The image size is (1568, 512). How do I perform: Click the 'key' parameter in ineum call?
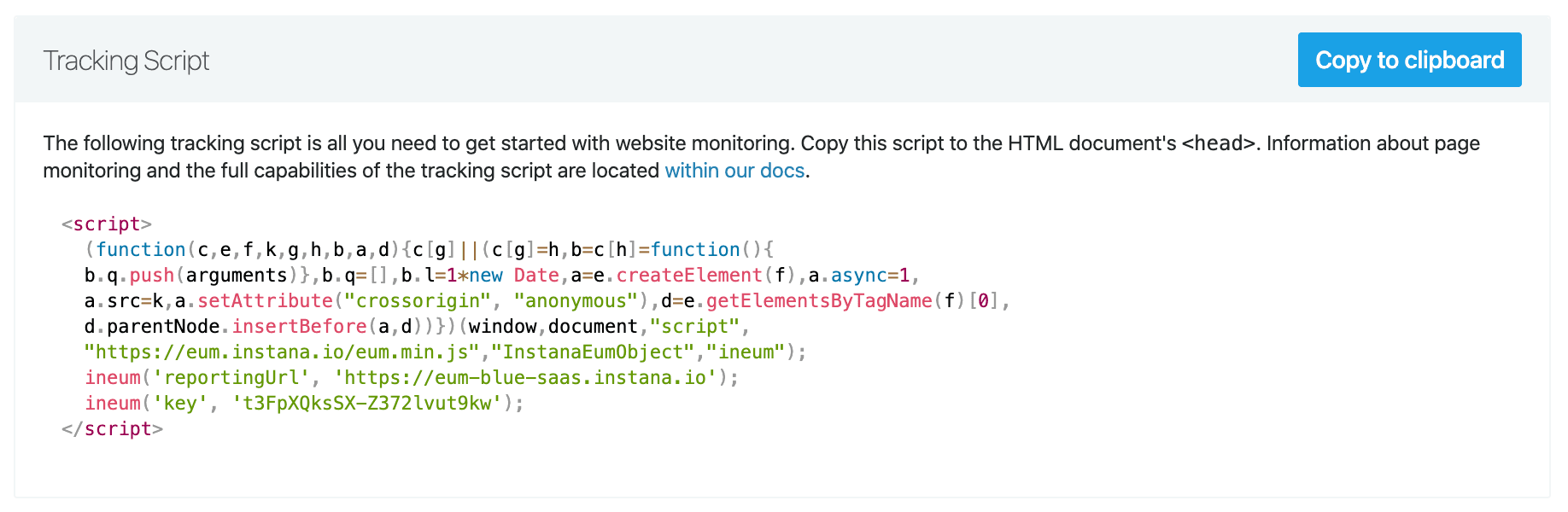179,403
